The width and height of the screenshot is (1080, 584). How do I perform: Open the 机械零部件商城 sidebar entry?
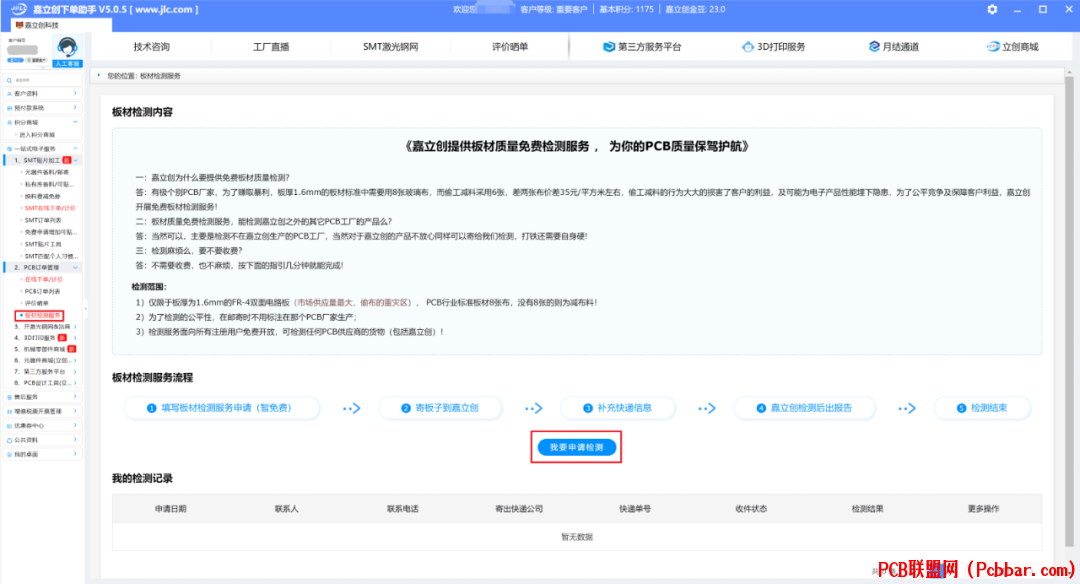point(45,349)
